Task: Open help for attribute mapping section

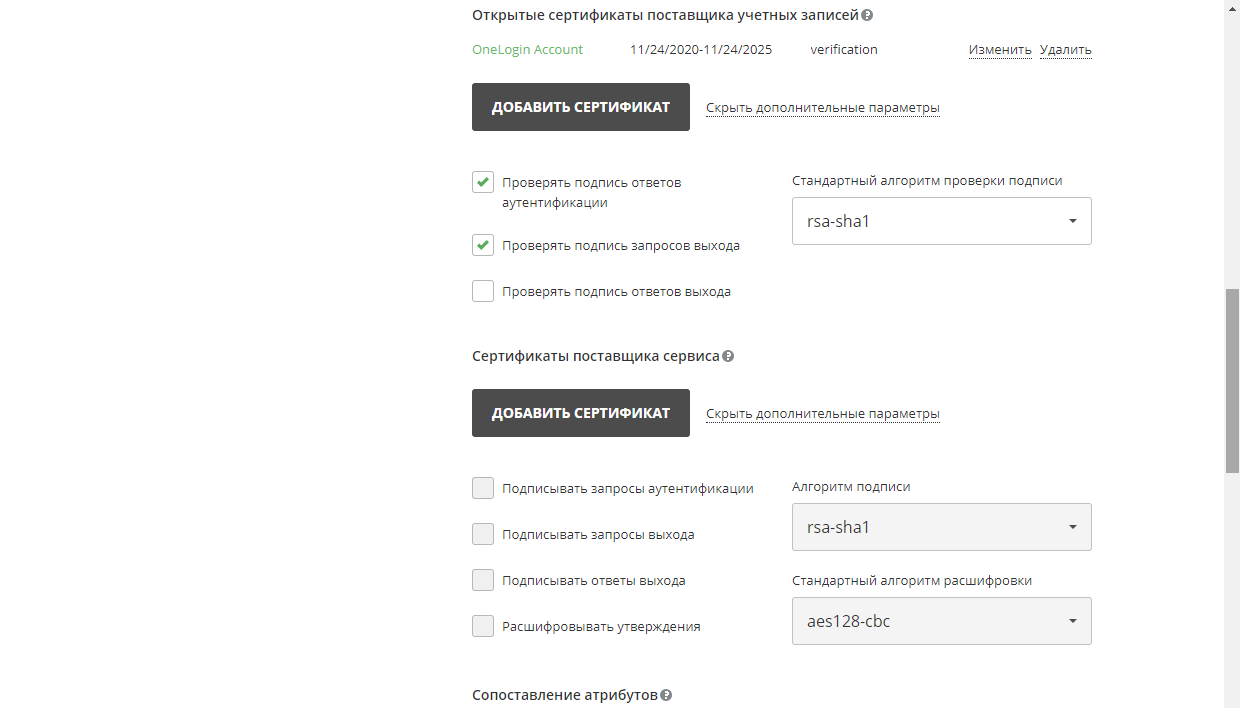Action: [x=666, y=694]
